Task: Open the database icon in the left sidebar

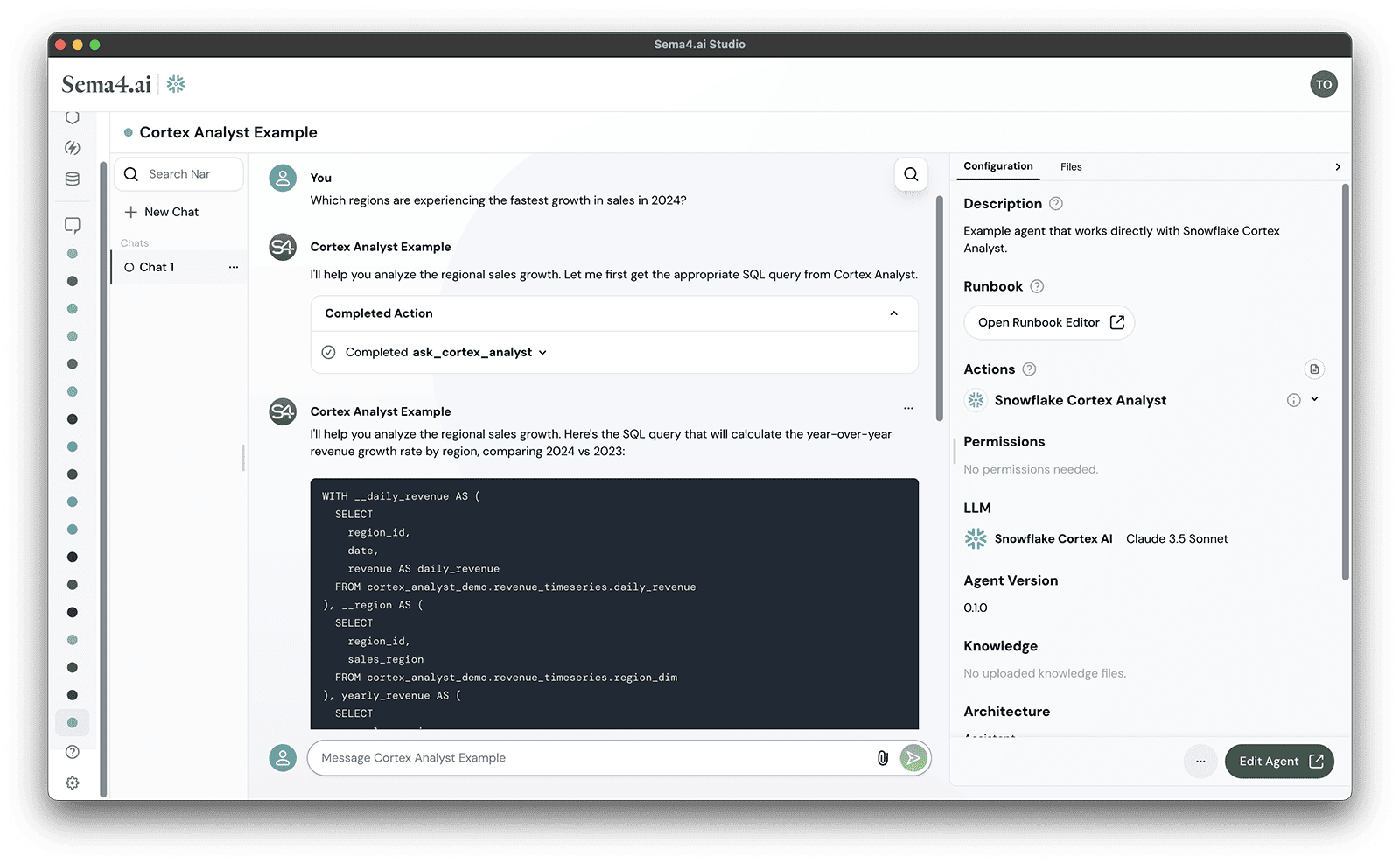Action: 73,178
